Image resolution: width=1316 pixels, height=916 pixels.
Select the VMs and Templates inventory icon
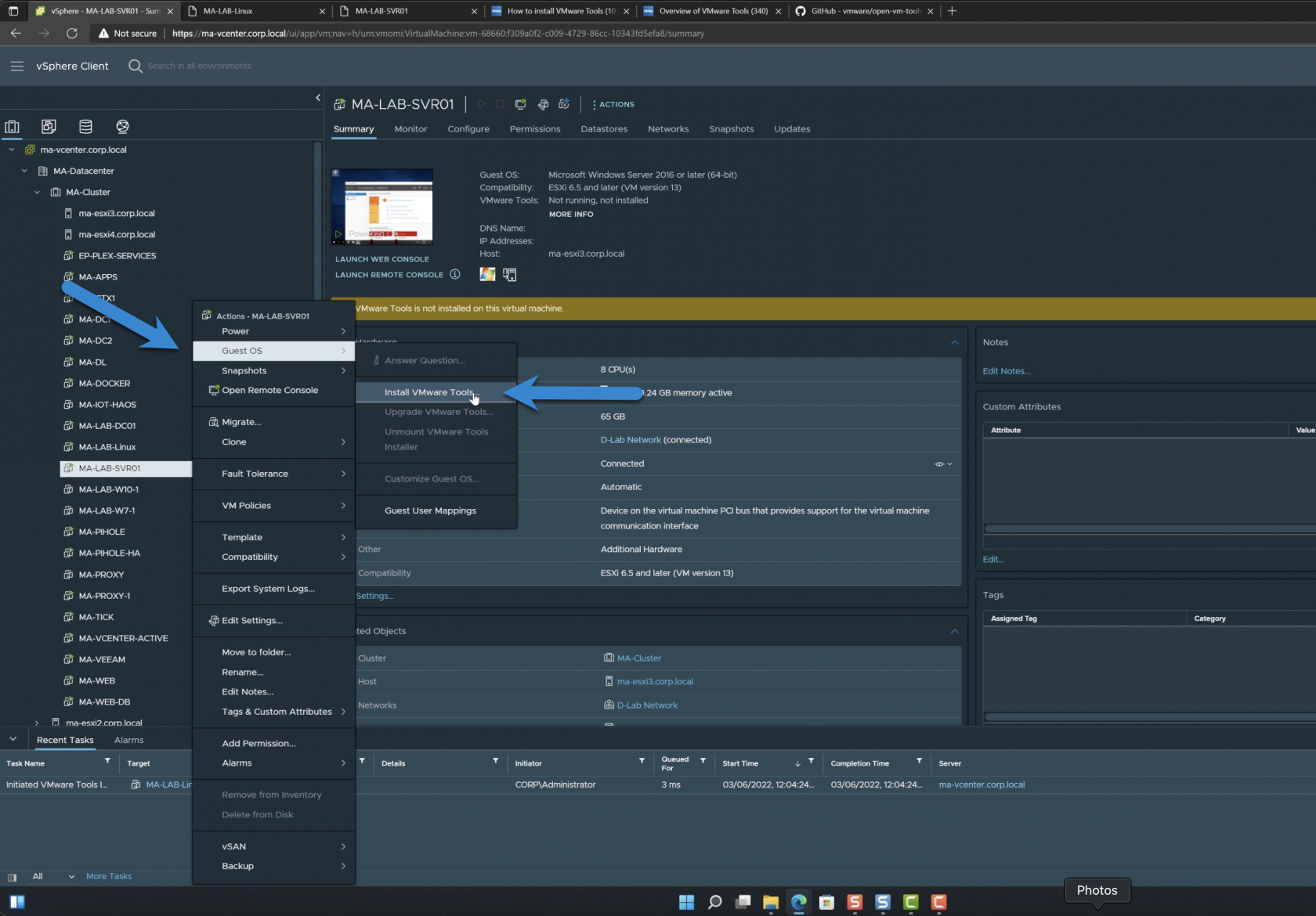pos(49,127)
